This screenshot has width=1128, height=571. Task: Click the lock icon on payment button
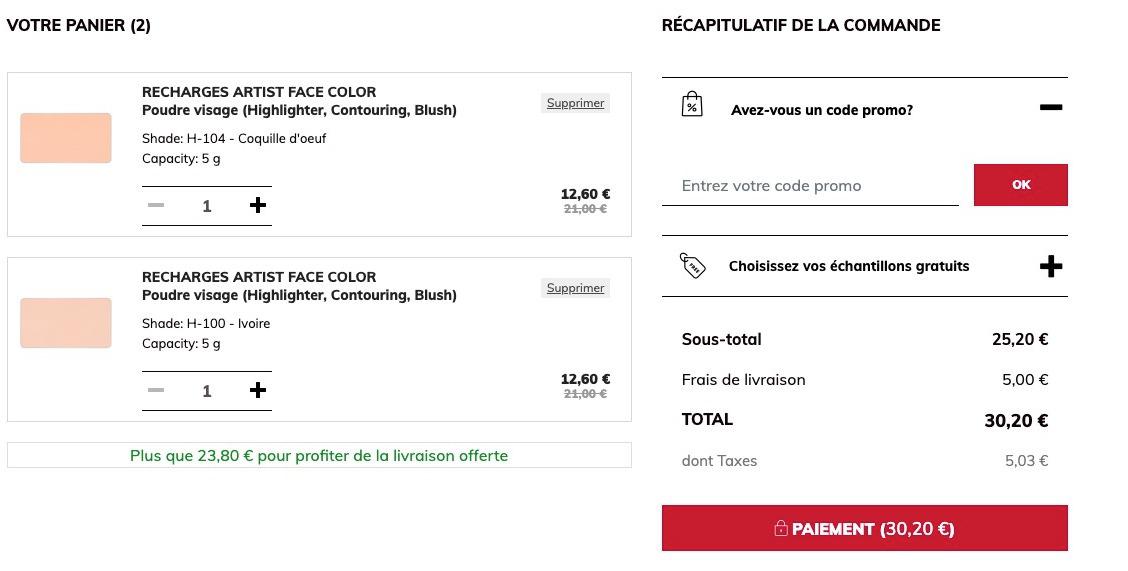coord(781,529)
